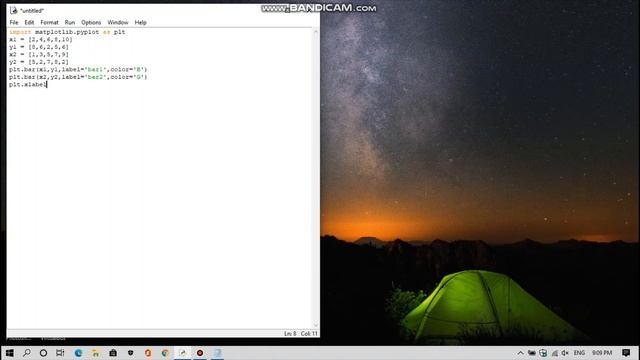Image resolution: width=640 pixels, height=360 pixels.
Task: Click the plt.bar line with label 'bar1'
Action: [78, 69]
